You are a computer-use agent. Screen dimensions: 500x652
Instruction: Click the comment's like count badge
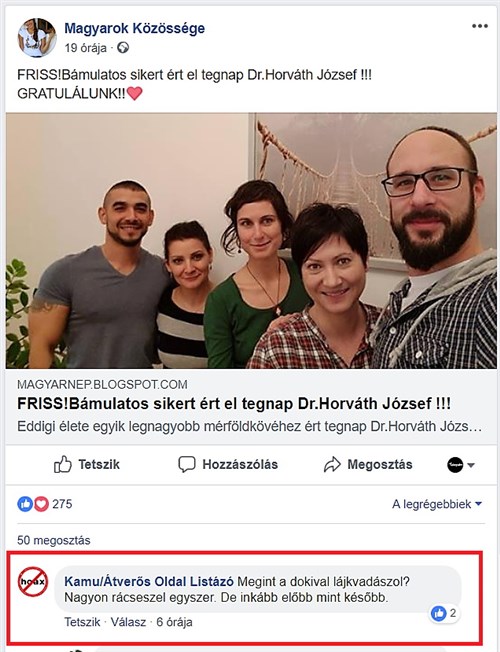445,613
